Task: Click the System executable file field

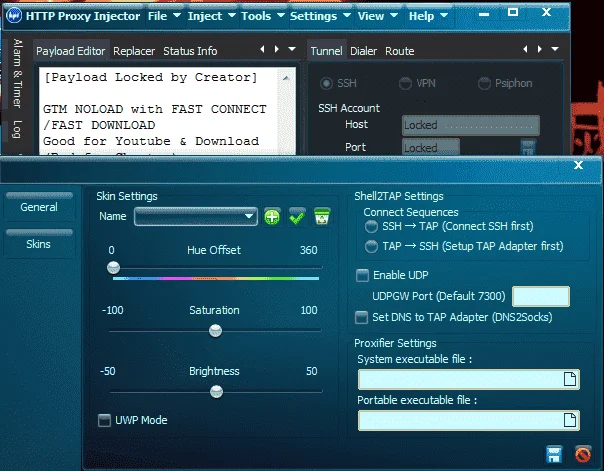Action: 468,379
